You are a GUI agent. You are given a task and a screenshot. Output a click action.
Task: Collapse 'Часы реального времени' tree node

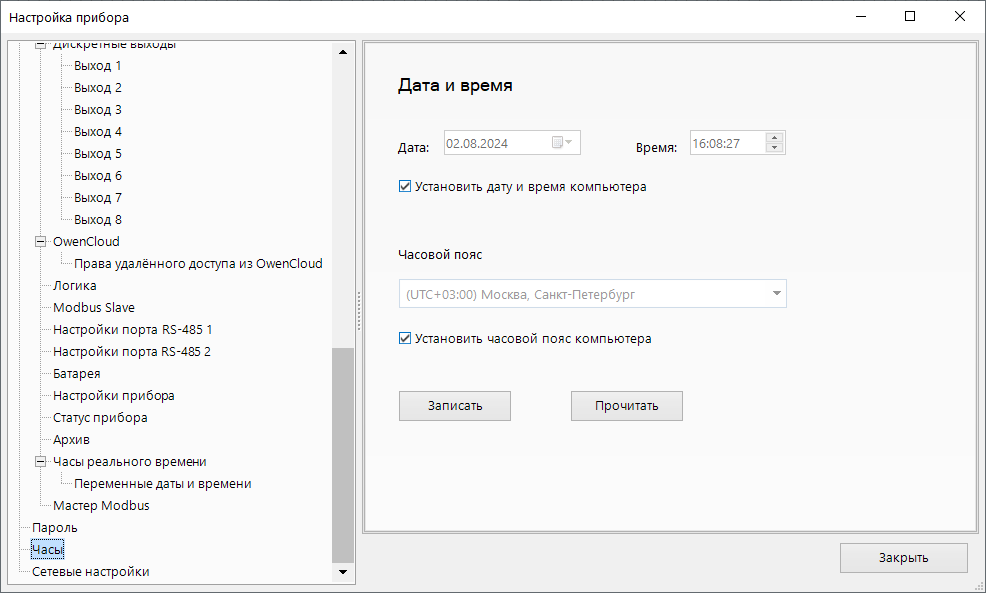41,462
